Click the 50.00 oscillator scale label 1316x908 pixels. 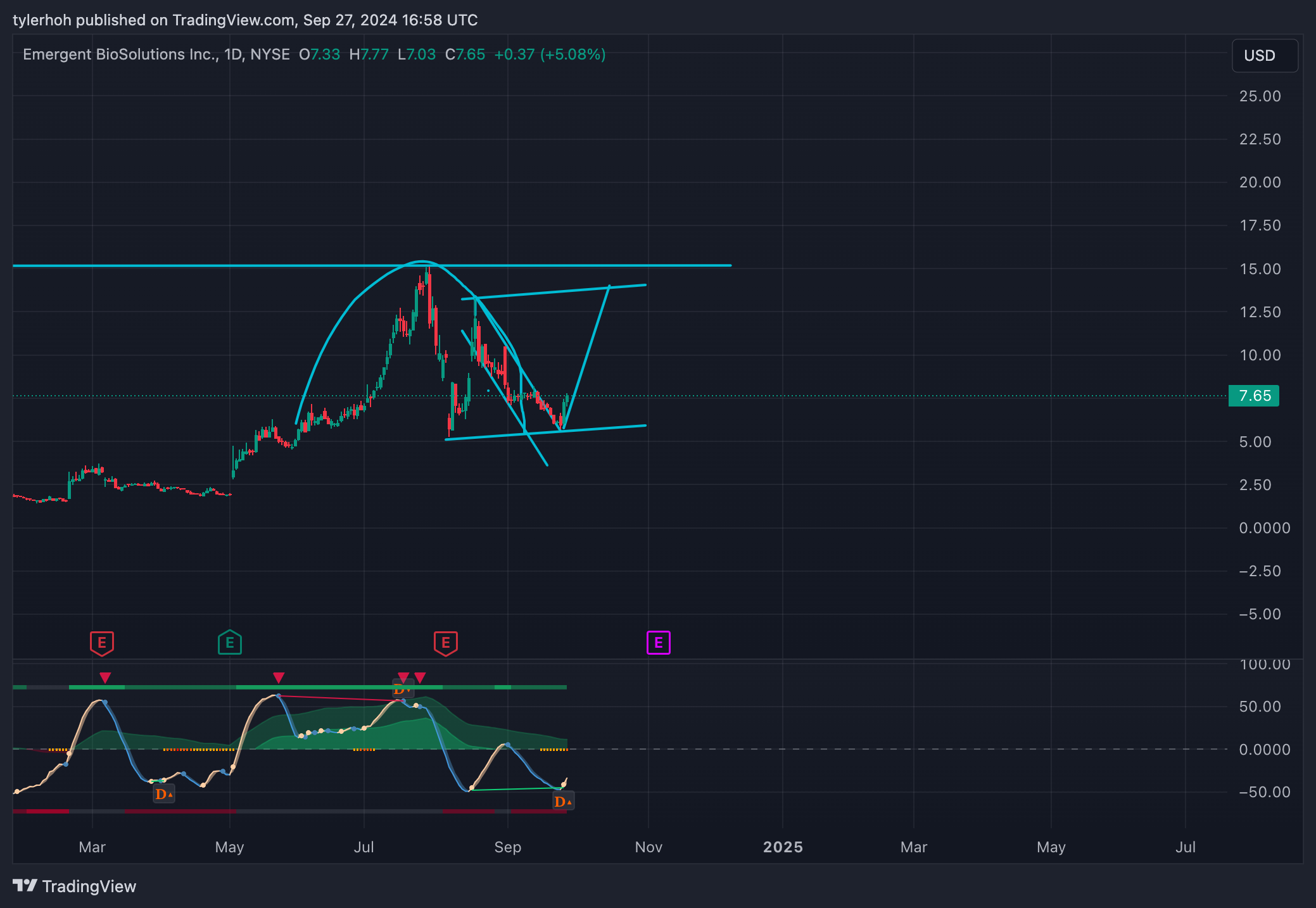click(1260, 707)
